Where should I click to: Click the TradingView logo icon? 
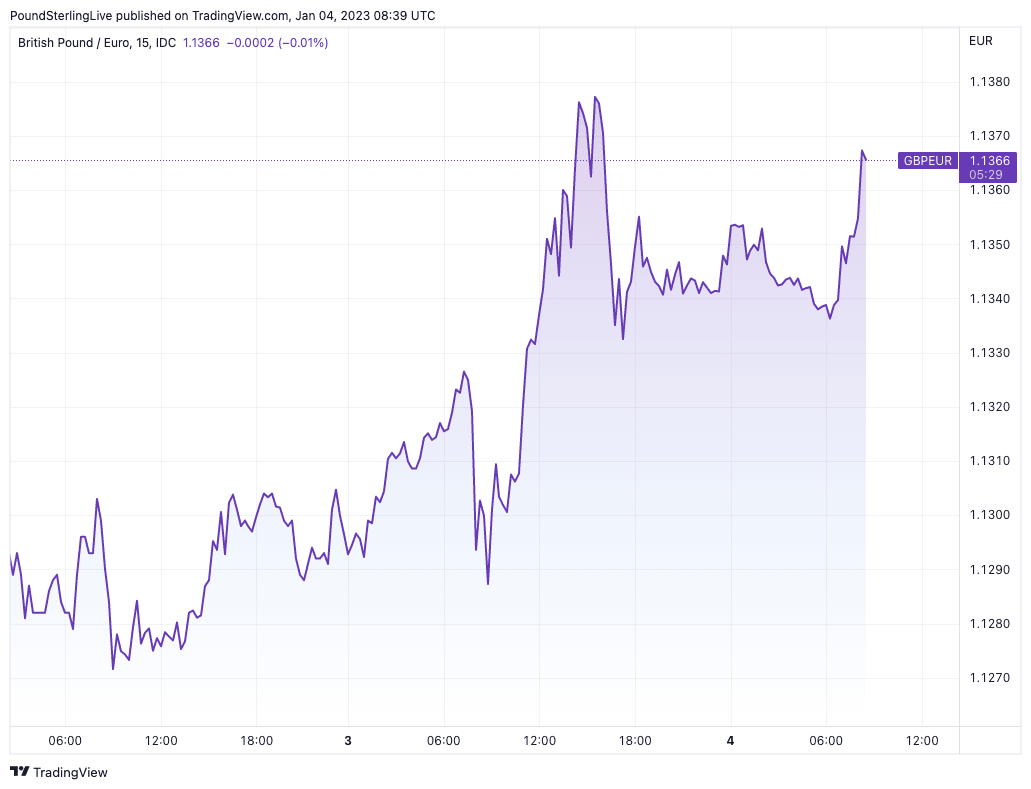click(19, 772)
